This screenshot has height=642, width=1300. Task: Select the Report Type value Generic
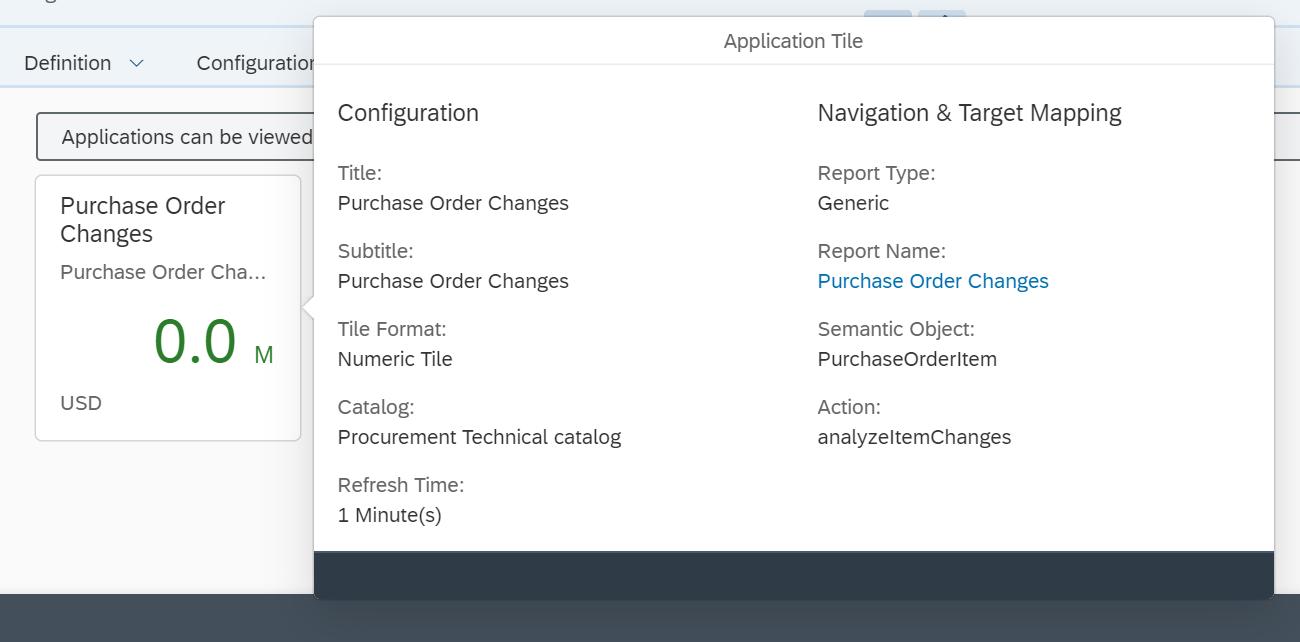[x=853, y=203]
